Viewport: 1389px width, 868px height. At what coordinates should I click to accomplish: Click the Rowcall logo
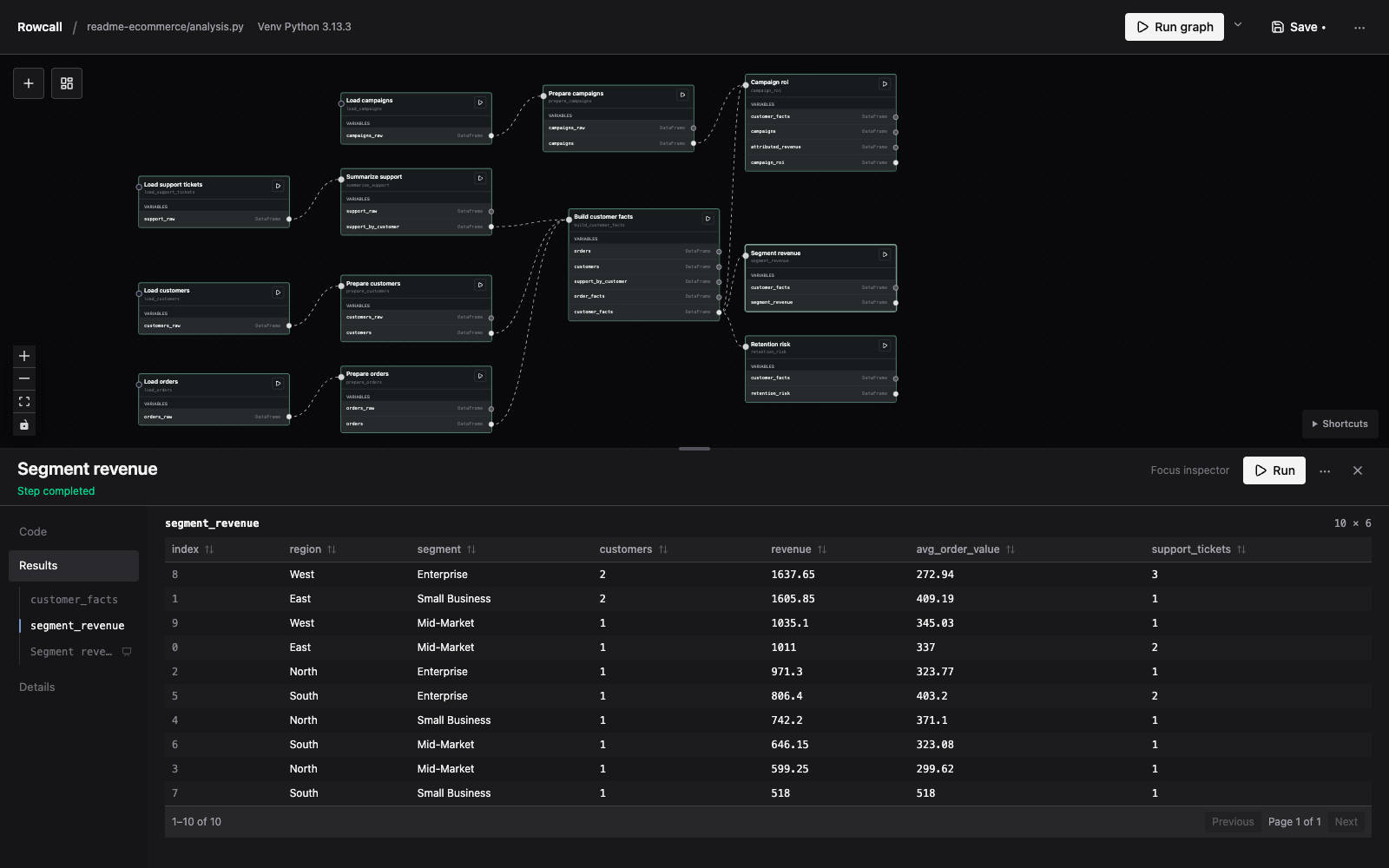click(40, 27)
